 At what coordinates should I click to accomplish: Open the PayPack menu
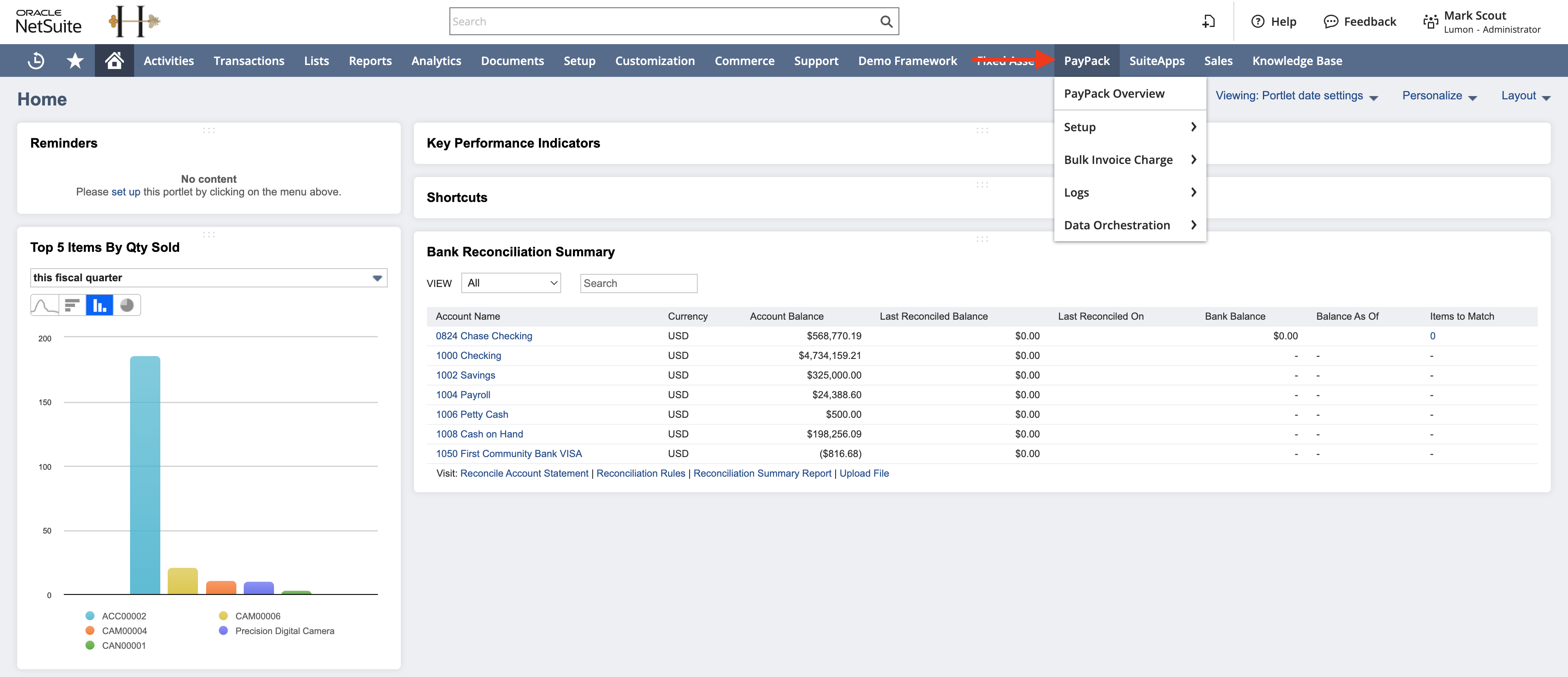(1087, 60)
